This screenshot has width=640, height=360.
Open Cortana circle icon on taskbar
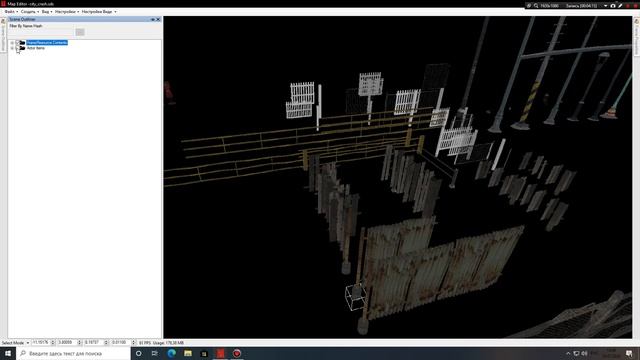pos(139,353)
